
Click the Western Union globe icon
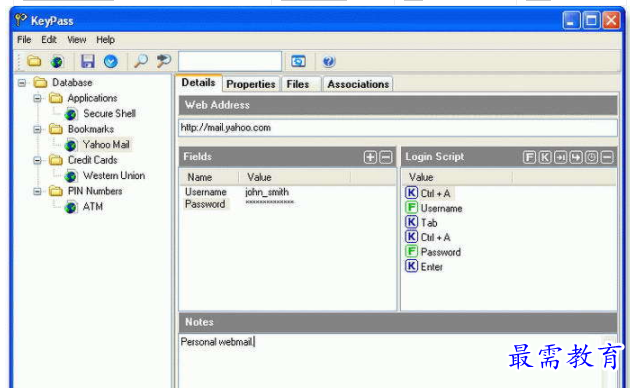coord(71,176)
